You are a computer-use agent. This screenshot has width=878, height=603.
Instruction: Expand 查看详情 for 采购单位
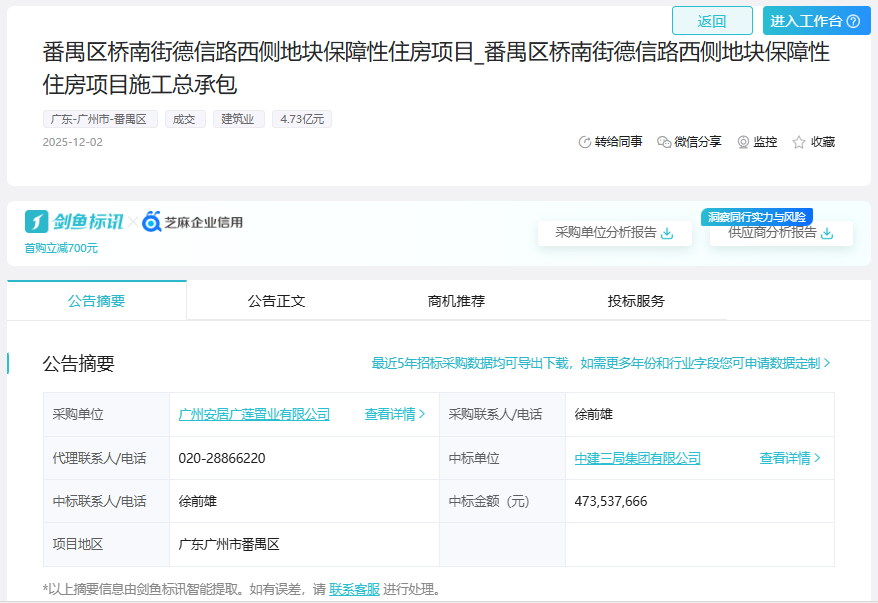click(395, 414)
